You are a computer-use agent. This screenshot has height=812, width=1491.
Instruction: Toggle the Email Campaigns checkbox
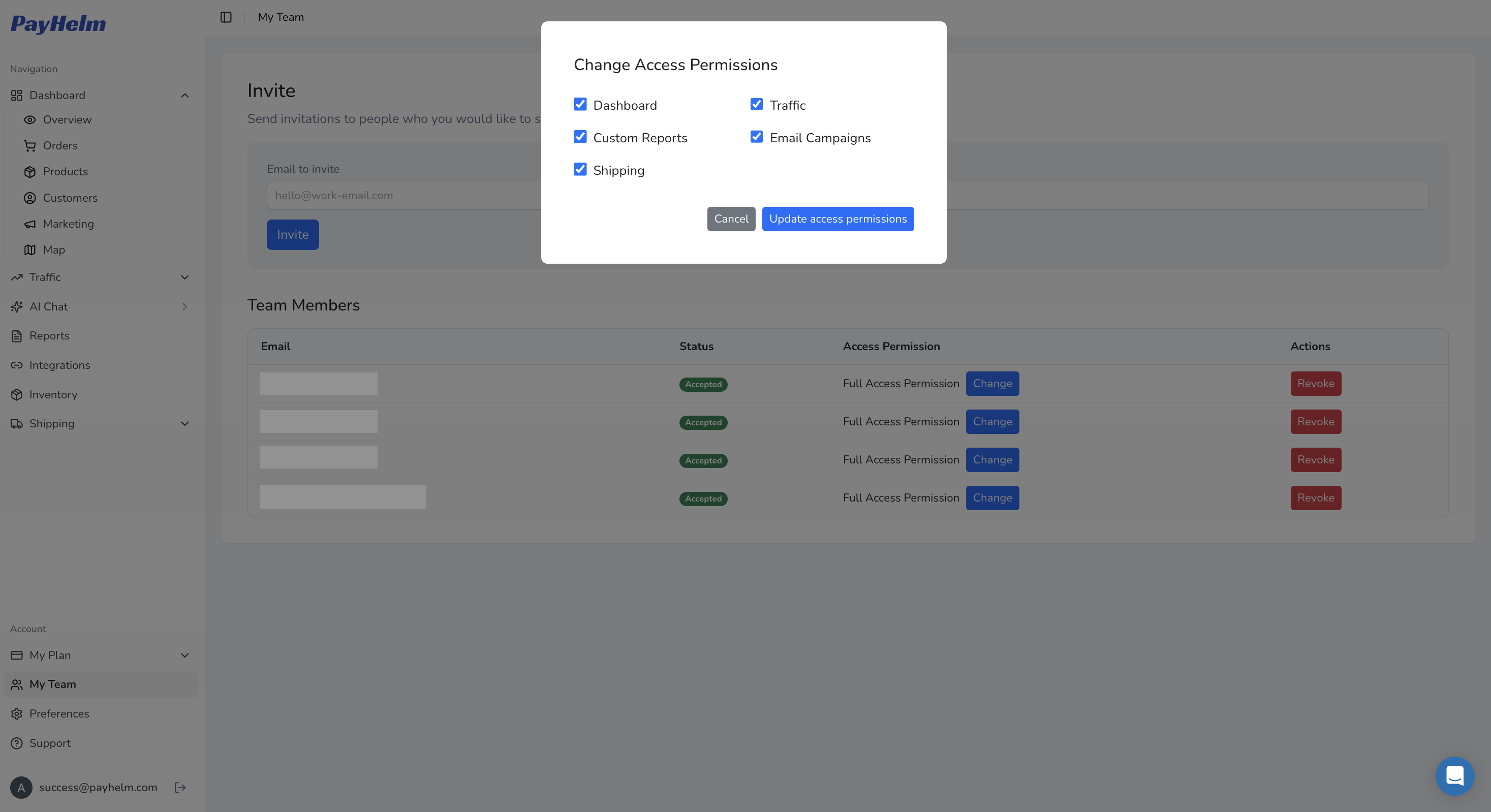[x=757, y=137]
